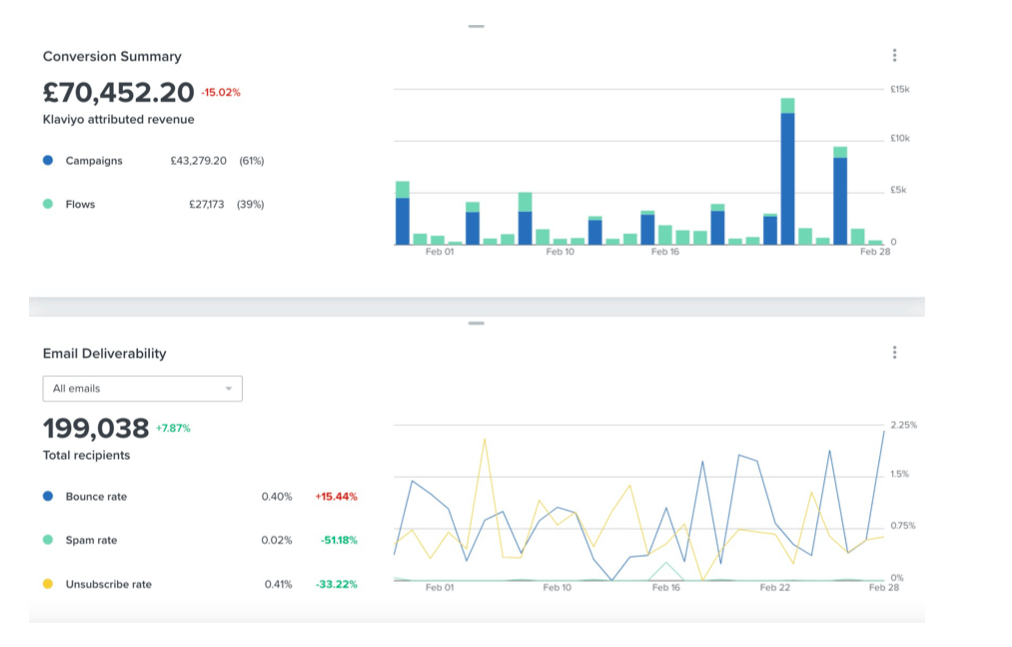Image resolution: width=1012 pixels, height=647 pixels.
Task: Click the -15.02% revenue change
Action: 221,92
